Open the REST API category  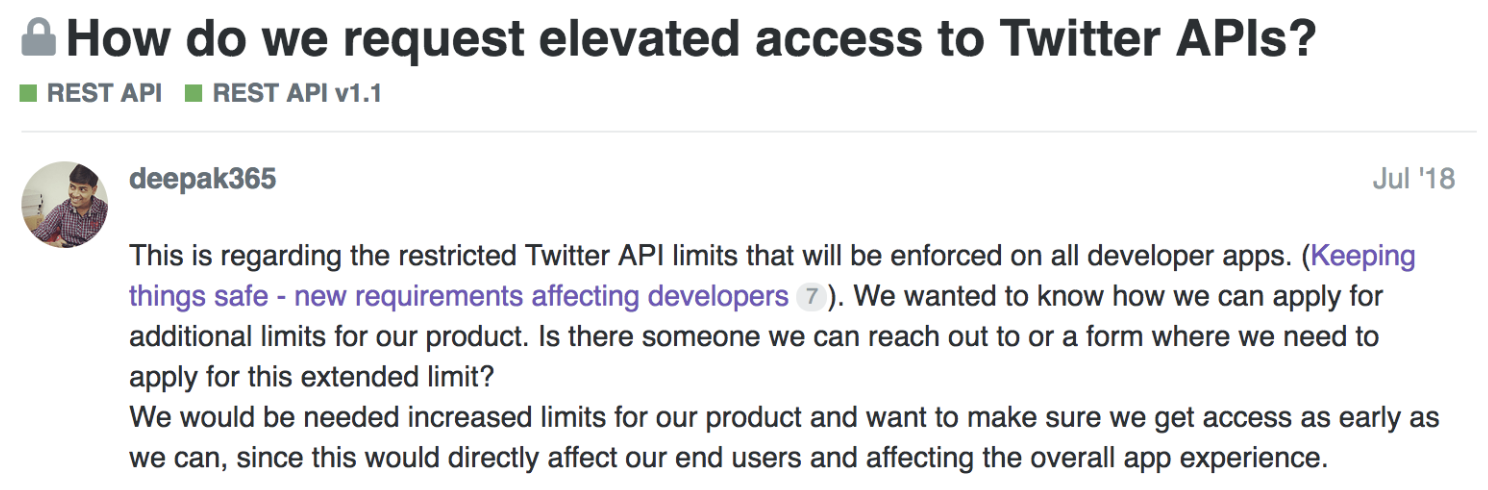(x=104, y=94)
